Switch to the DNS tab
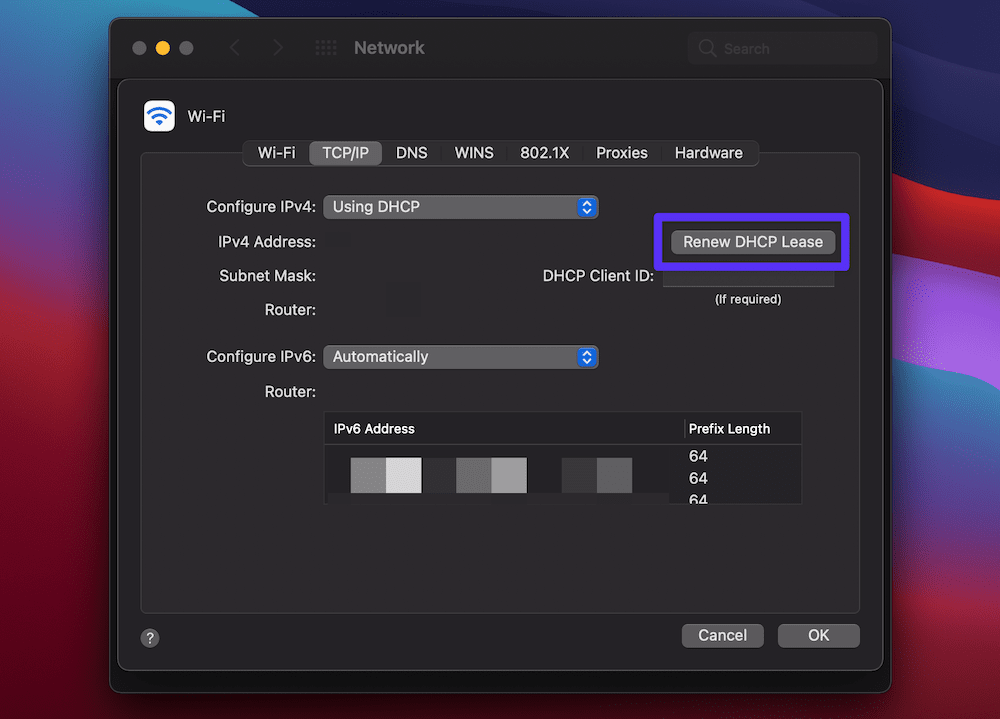Image resolution: width=1000 pixels, height=719 pixels. coord(412,153)
